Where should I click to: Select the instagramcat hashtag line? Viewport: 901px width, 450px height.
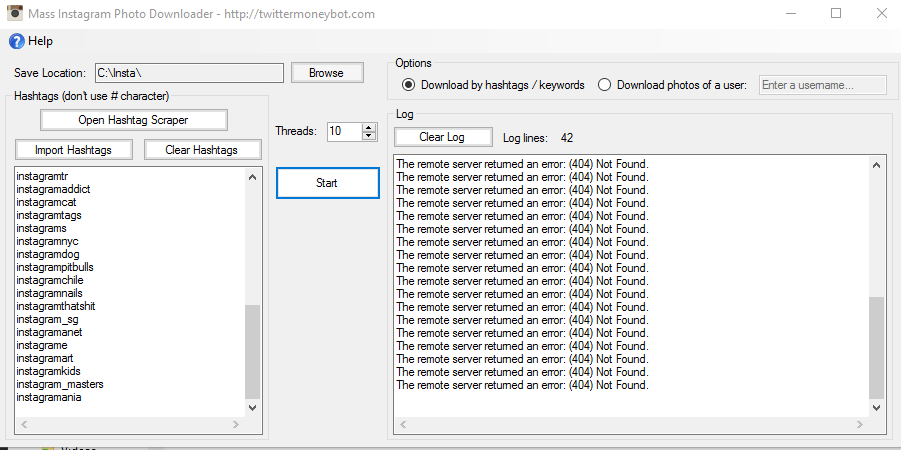pos(46,202)
